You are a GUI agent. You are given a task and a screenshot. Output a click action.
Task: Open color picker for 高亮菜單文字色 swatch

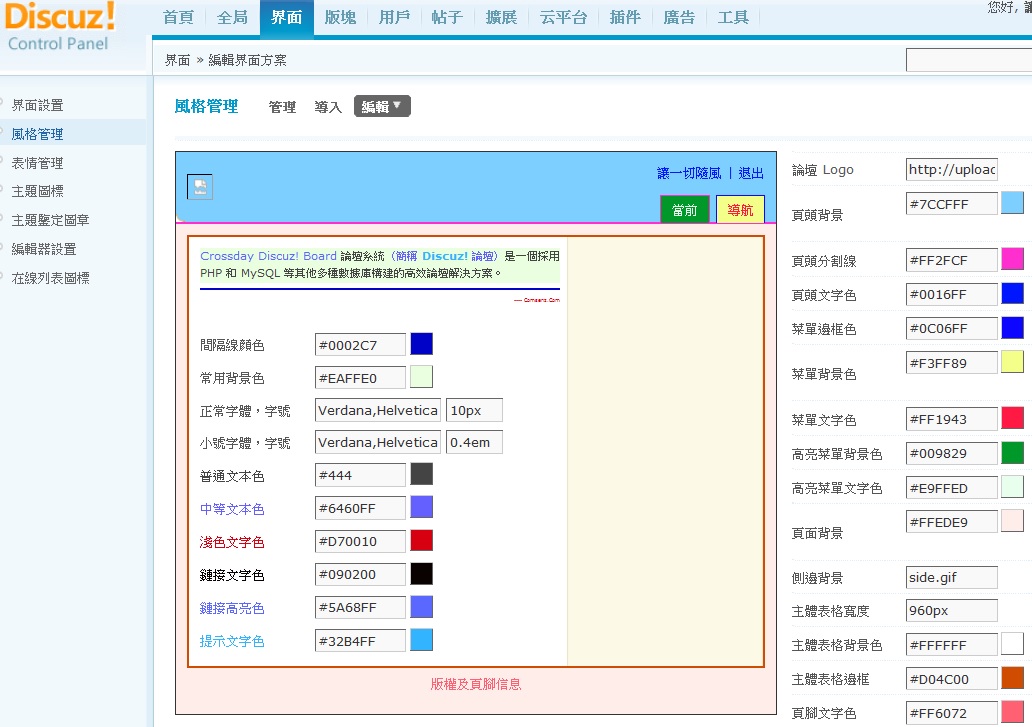(x=1012, y=487)
